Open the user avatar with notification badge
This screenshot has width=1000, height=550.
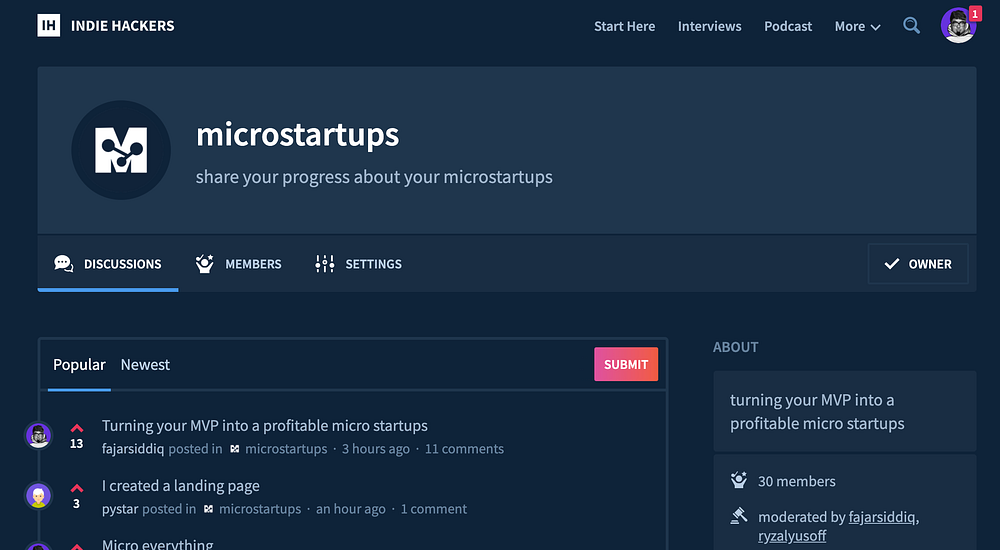tap(958, 26)
